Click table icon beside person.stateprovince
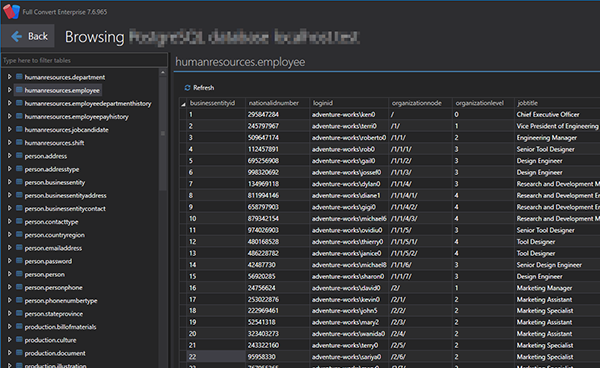Viewport: 600px width, 368px height. tap(19, 313)
